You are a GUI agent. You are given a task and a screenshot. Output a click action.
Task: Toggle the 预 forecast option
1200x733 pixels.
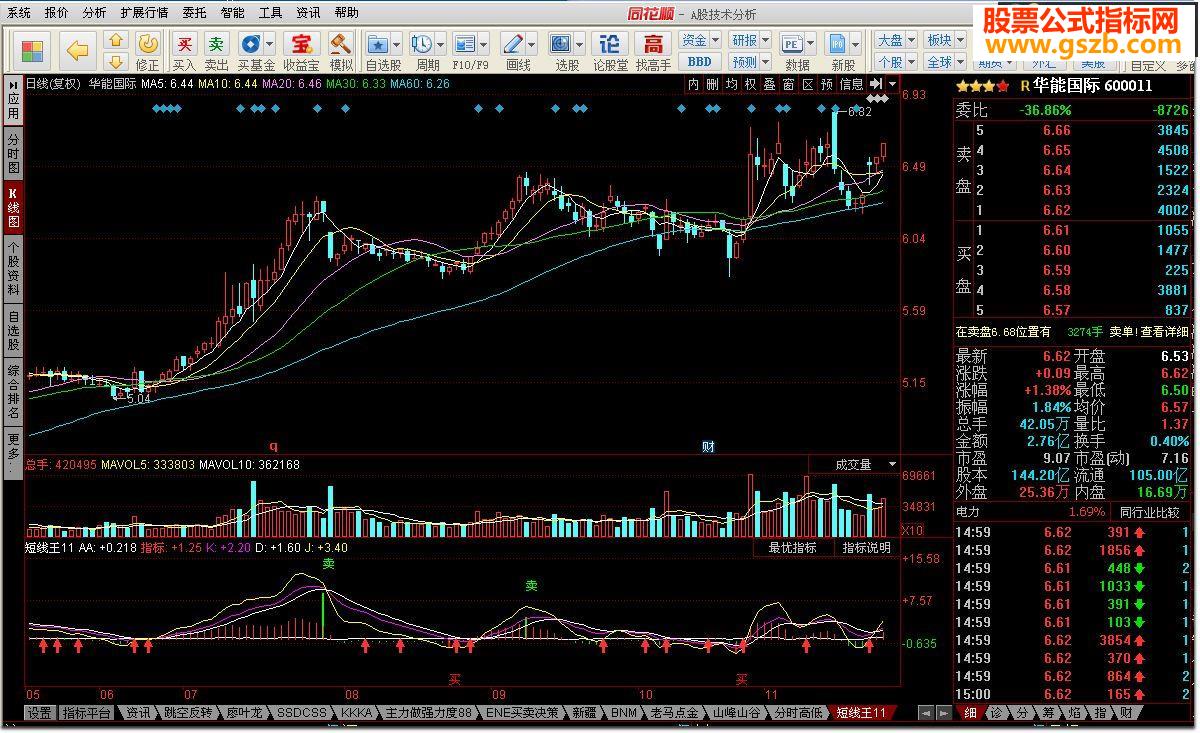[826, 84]
